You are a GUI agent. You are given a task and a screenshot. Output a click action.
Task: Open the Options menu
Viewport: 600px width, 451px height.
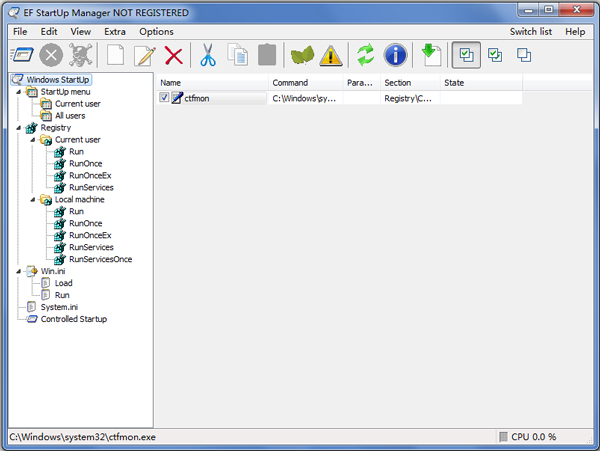tap(156, 31)
